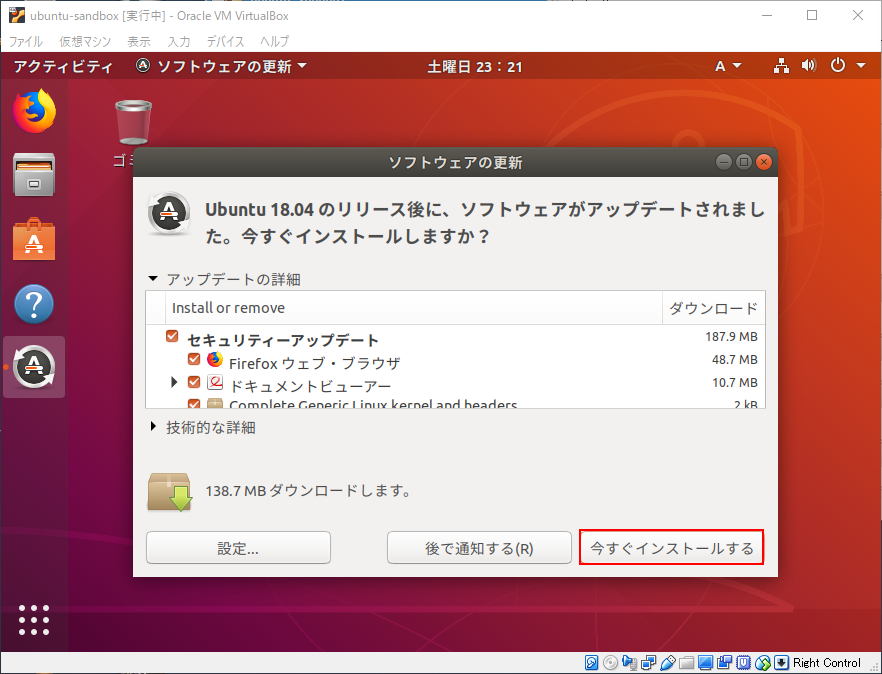882x674 pixels.
Task: Open the ヘルプ menu
Action: pyautogui.click(x=274, y=41)
